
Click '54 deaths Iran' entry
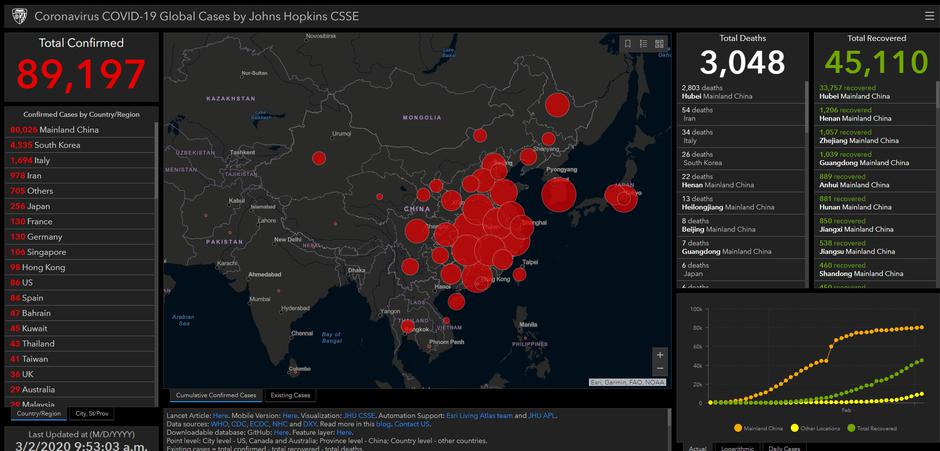(742, 114)
